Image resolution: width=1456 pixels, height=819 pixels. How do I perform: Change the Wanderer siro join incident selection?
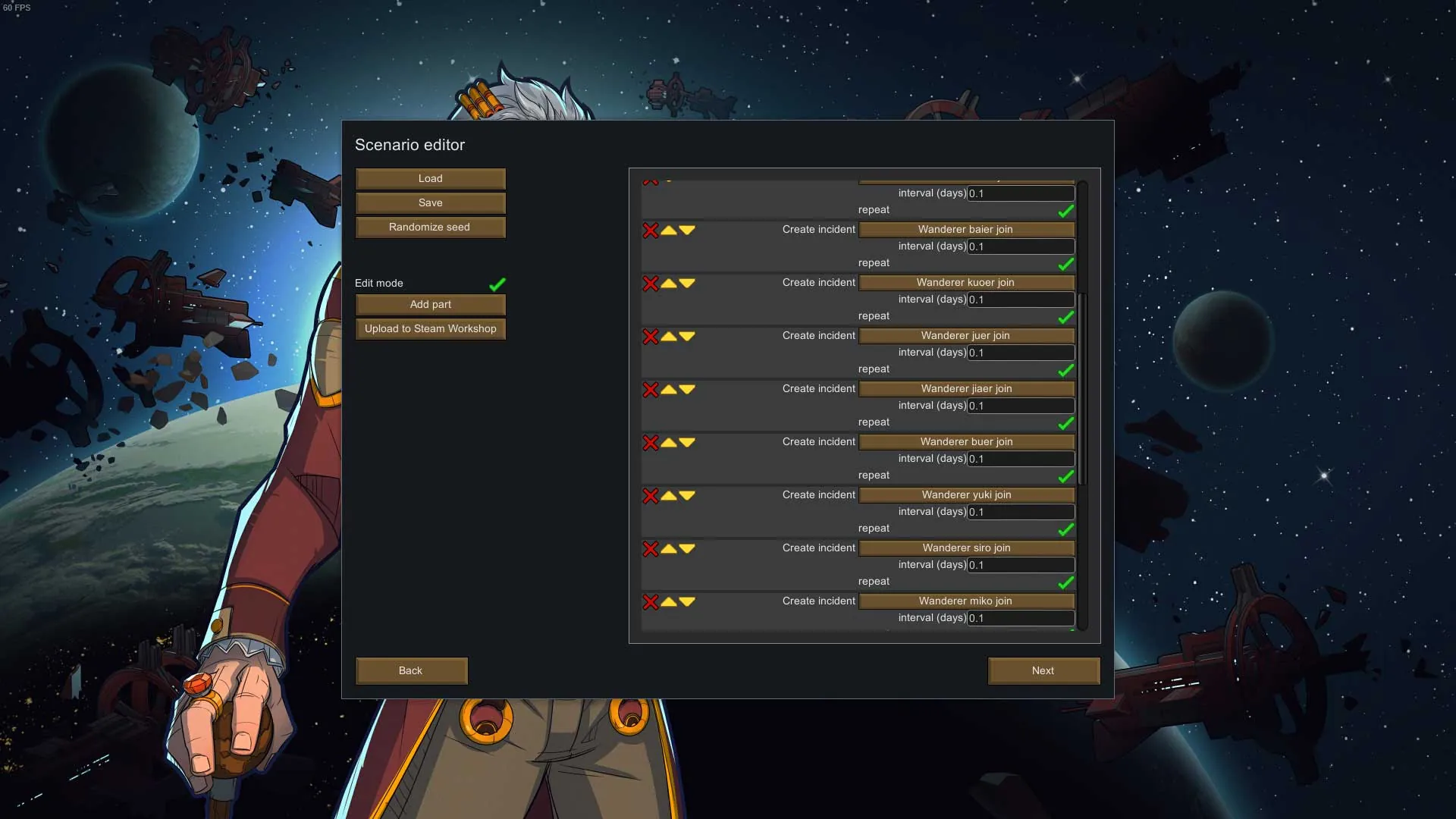(966, 548)
